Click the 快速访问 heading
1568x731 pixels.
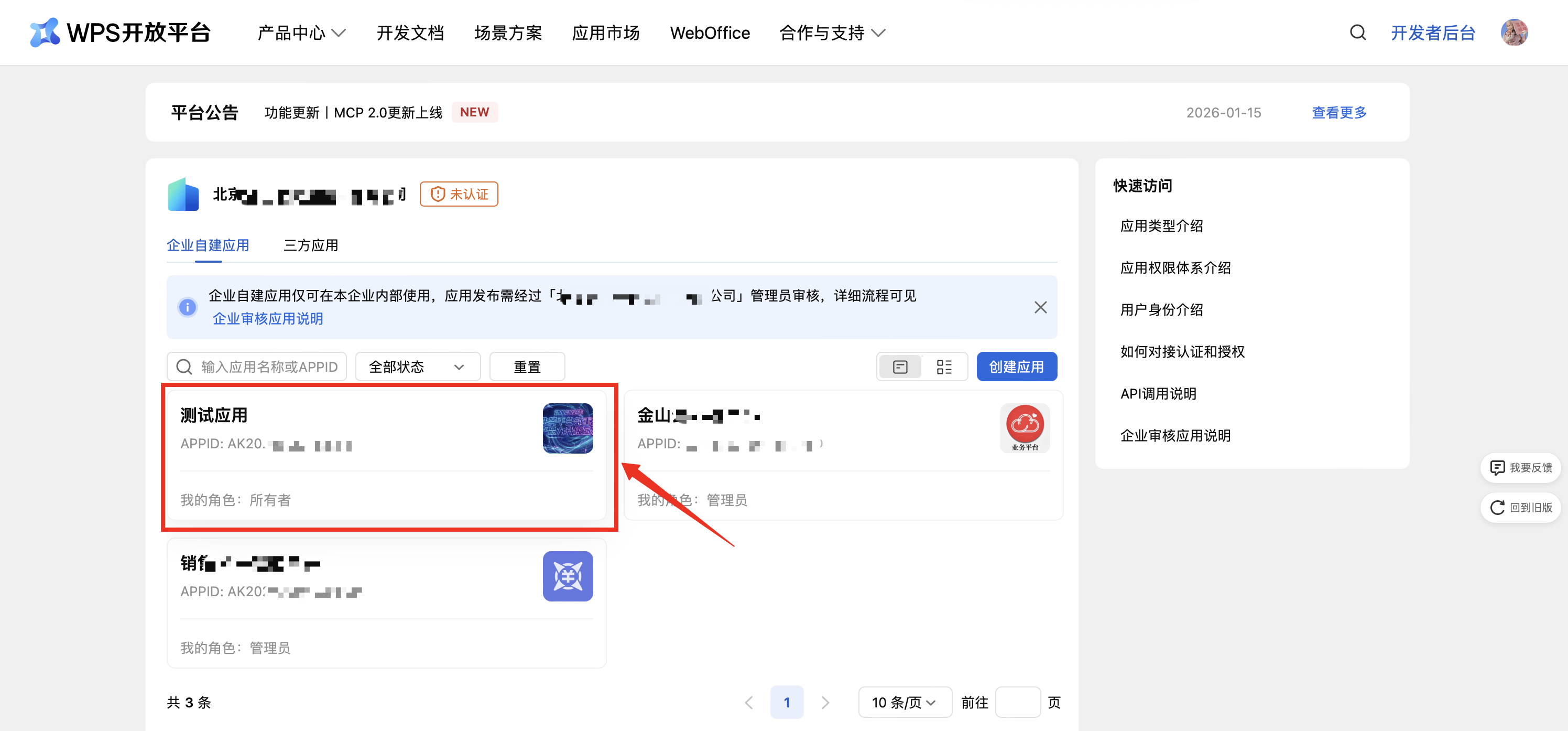(1142, 186)
